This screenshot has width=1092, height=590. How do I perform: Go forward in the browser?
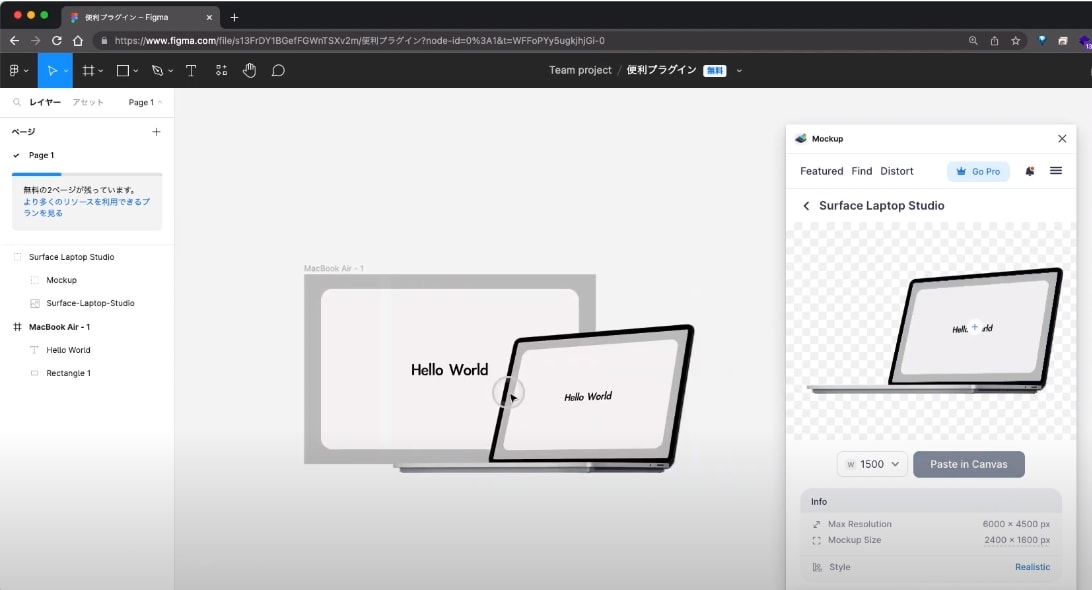pyautogui.click(x=35, y=40)
